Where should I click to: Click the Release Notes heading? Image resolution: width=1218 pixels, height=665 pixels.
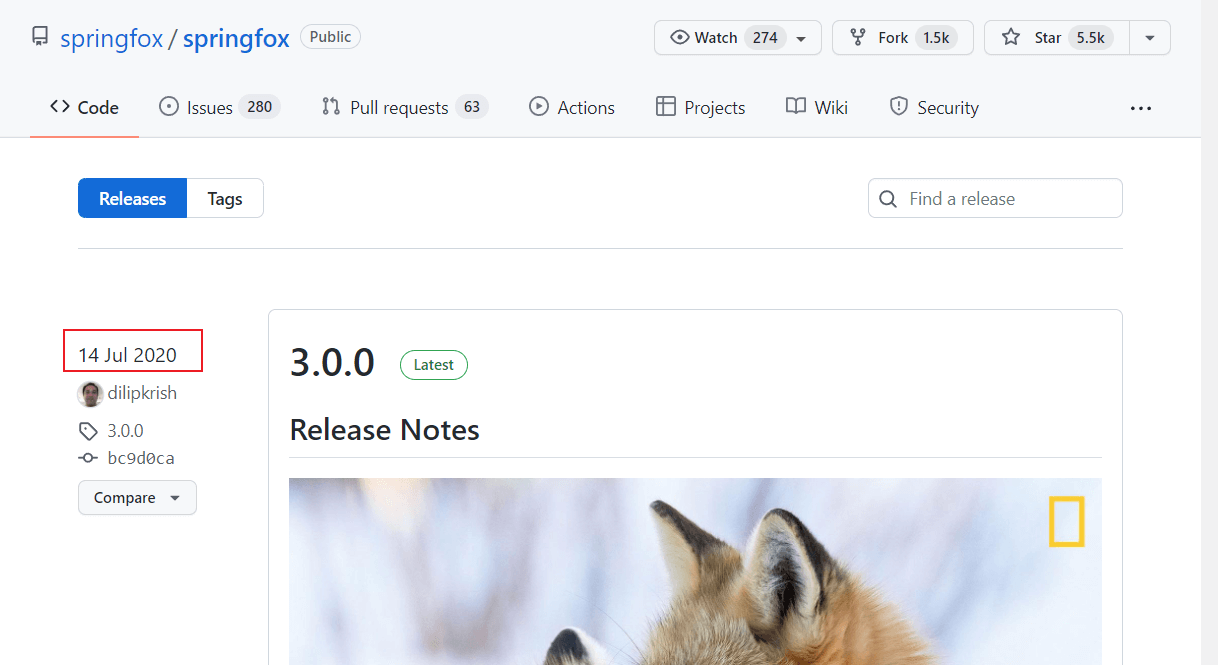tap(385, 430)
